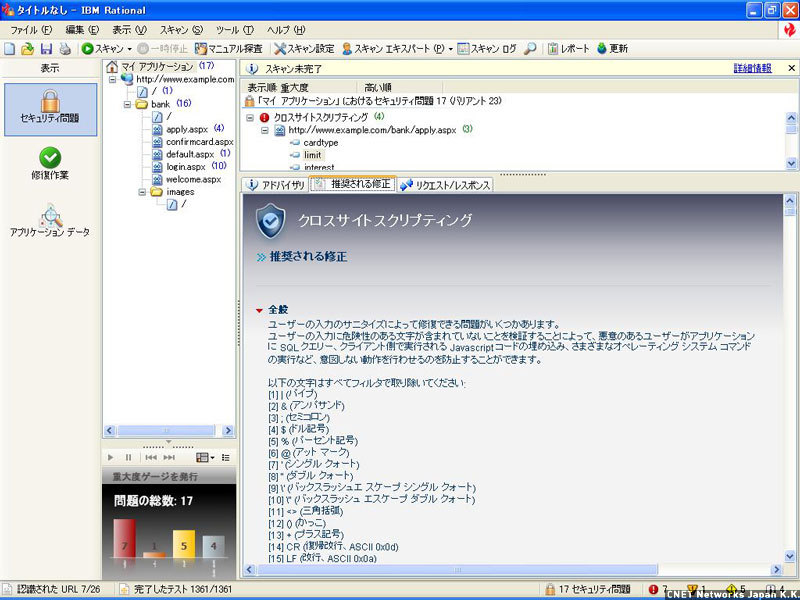Collapse the 全般 section triangle

click(x=259, y=311)
